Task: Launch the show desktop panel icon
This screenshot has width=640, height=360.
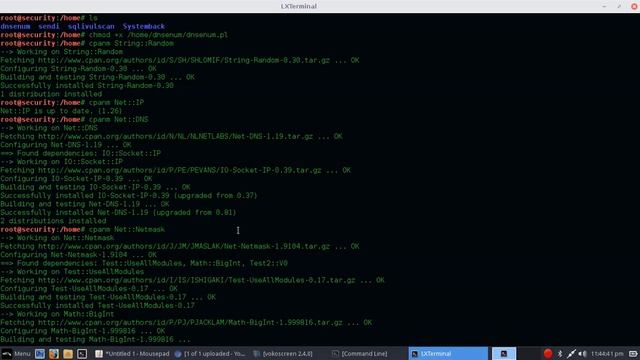Action: click(40, 353)
